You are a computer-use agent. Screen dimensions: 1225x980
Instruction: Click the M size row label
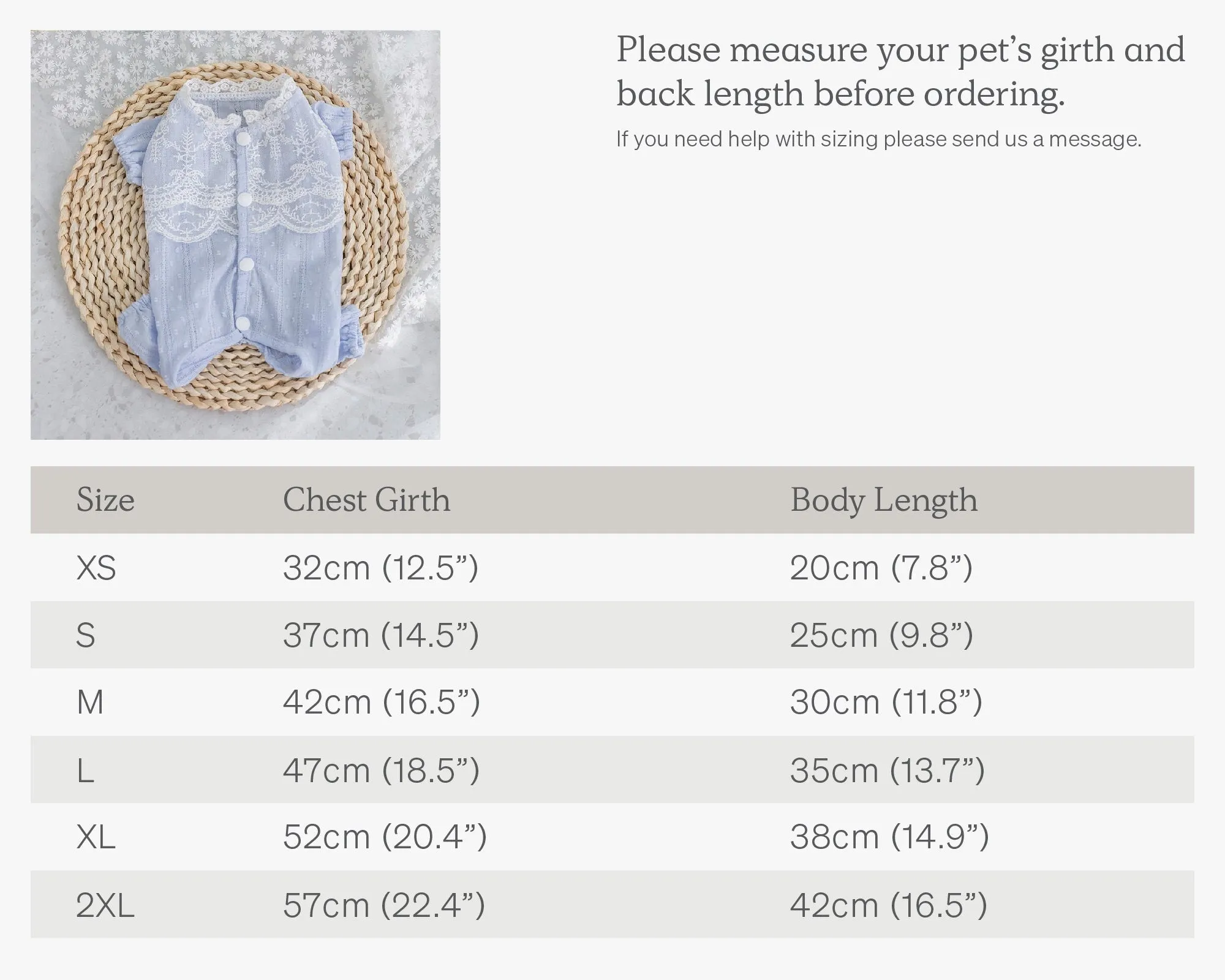click(90, 703)
